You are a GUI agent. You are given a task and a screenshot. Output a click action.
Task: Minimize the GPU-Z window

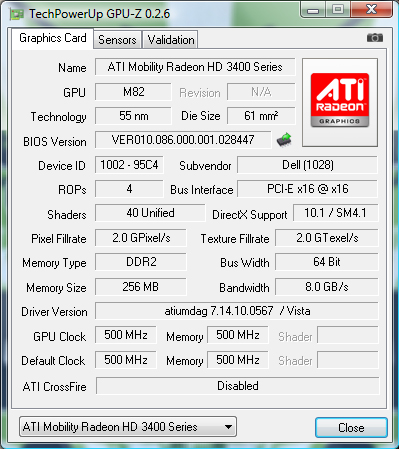click(x=313, y=10)
